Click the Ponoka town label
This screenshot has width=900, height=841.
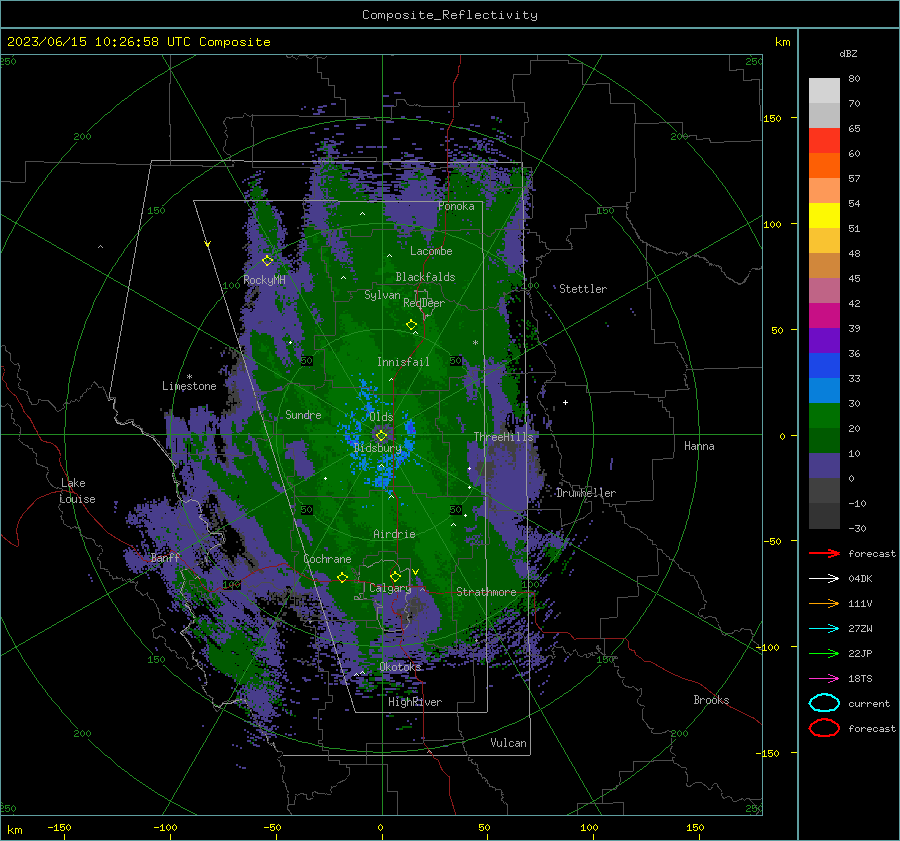[456, 206]
